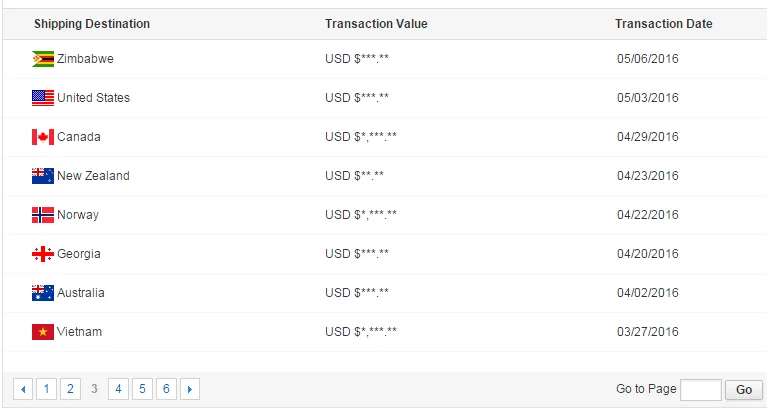Select page 5 in pagination
The image size is (767, 411).
pos(143,389)
